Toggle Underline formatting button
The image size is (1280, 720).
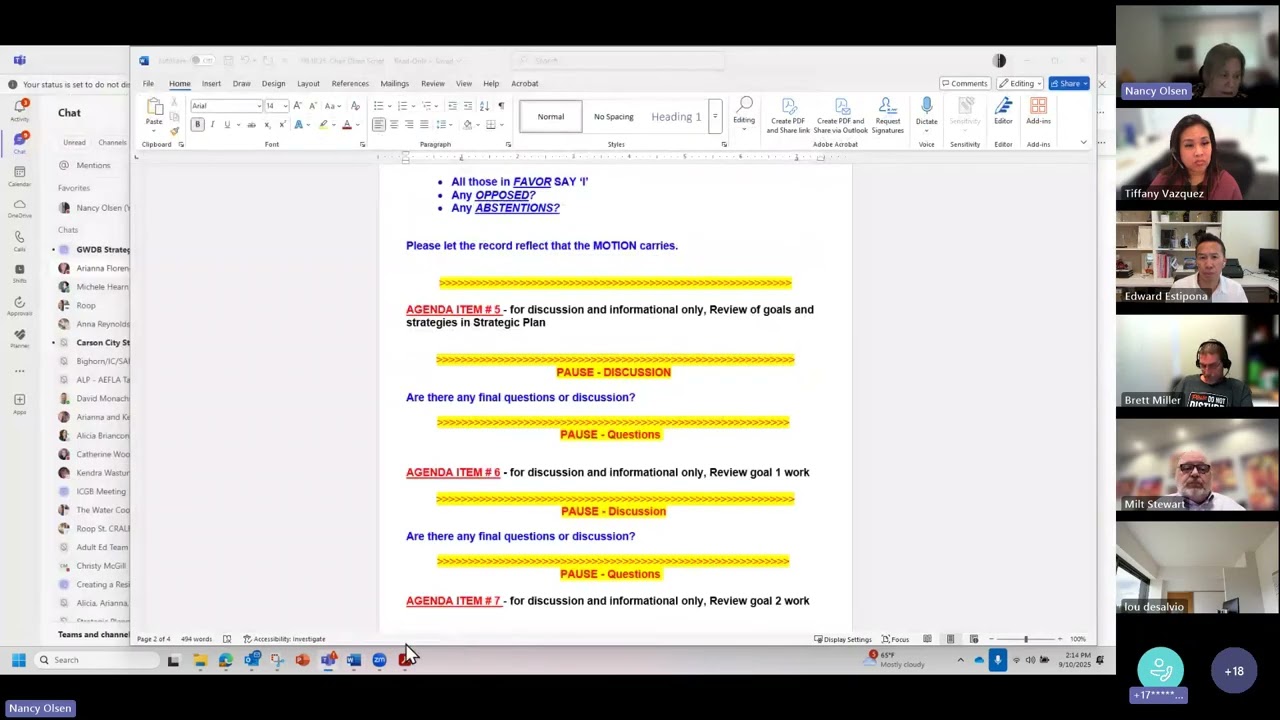pyautogui.click(x=227, y=125)
